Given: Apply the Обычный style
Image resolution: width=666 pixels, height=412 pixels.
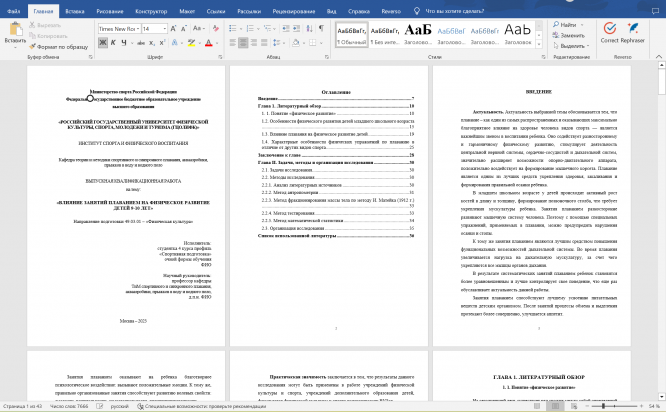Looking at the screenshot, I should 351,34.
